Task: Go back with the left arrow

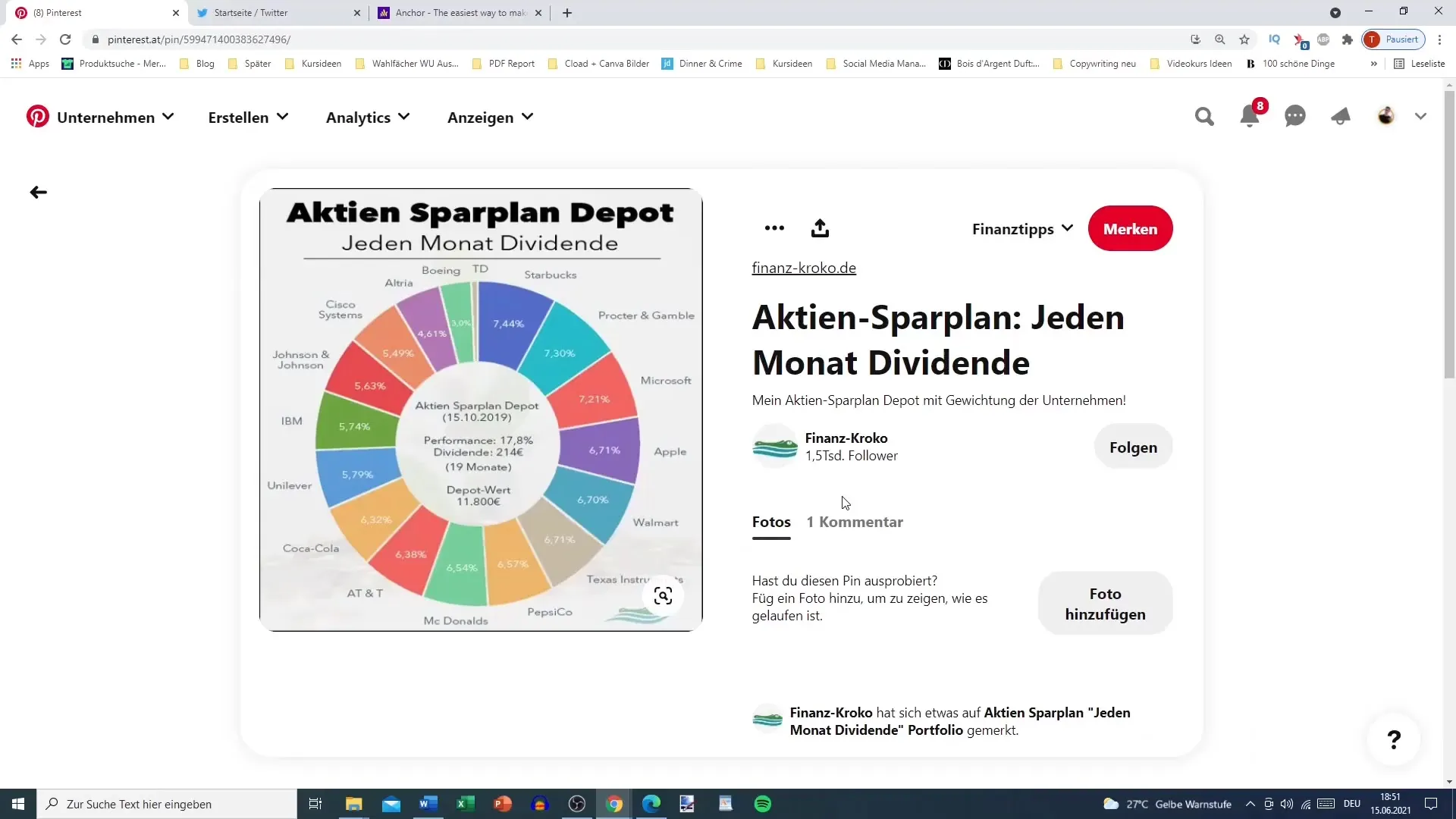Action: (38, 193)
